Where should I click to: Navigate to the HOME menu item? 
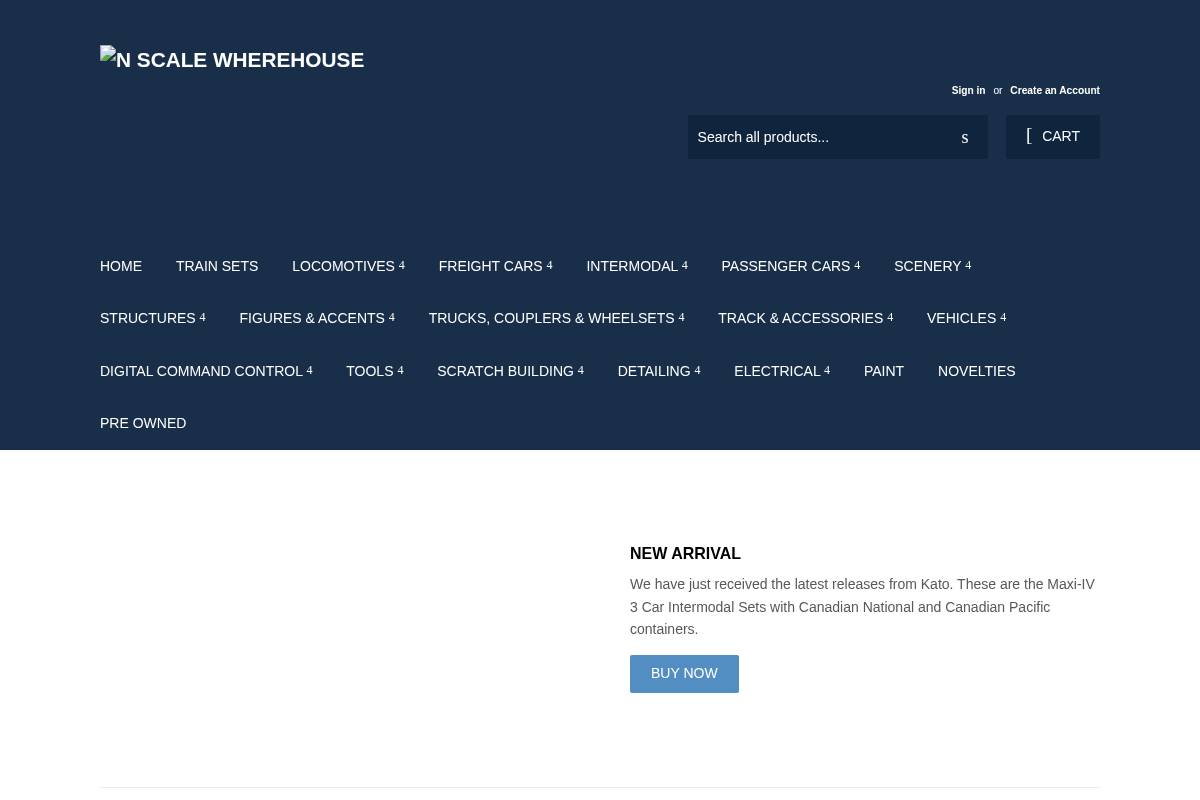[x=121, y=266]
